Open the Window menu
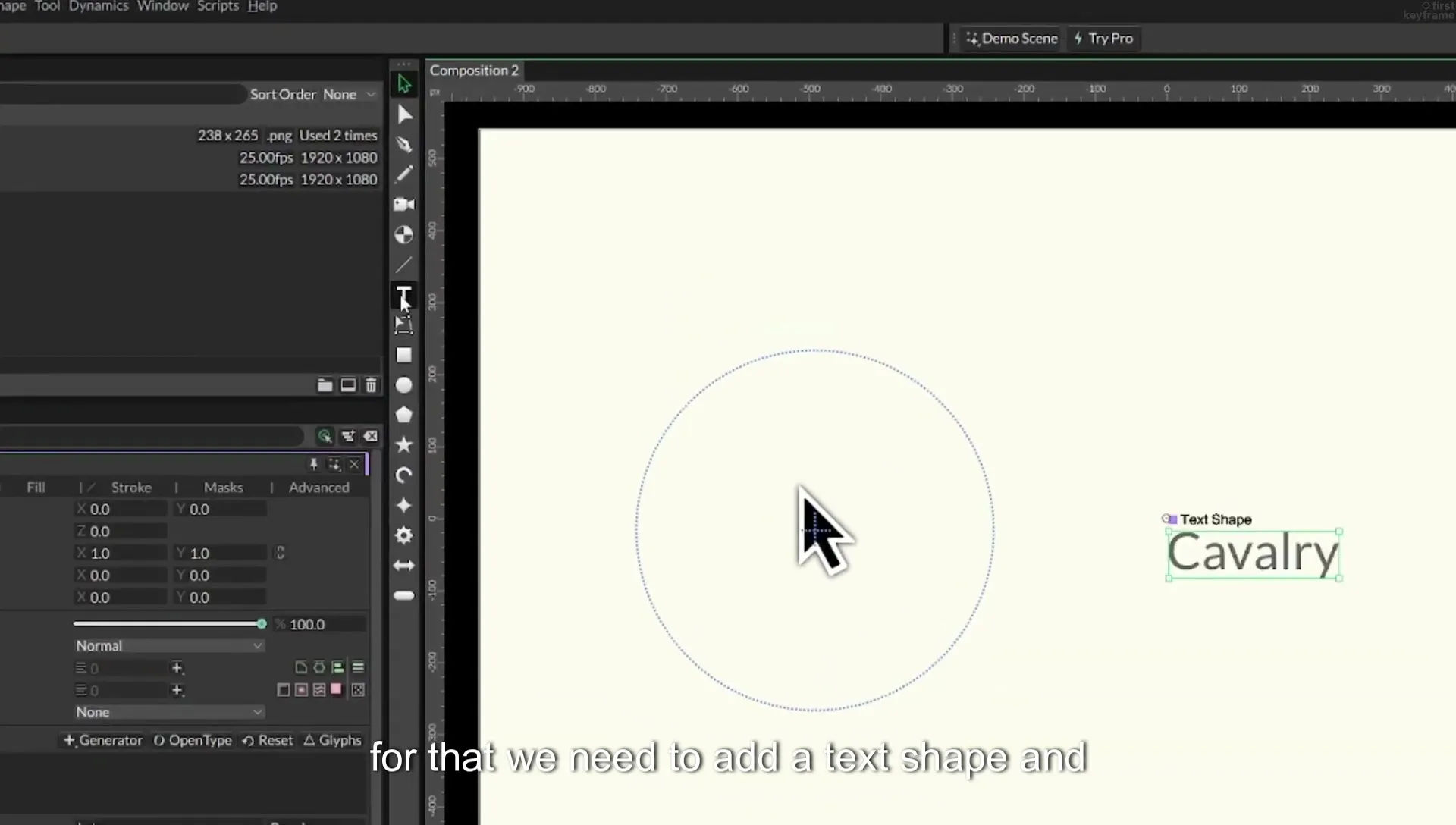 (162, 6)
